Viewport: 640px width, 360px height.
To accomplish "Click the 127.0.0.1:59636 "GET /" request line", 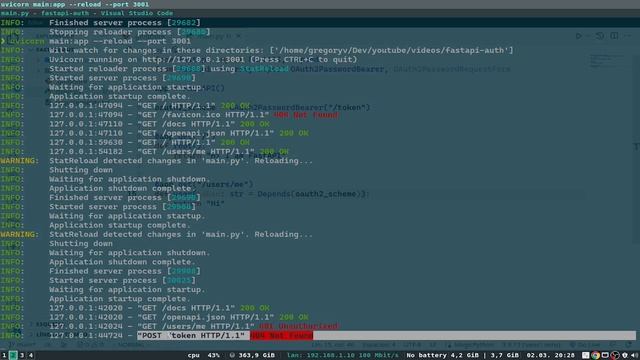I will 125,142.
